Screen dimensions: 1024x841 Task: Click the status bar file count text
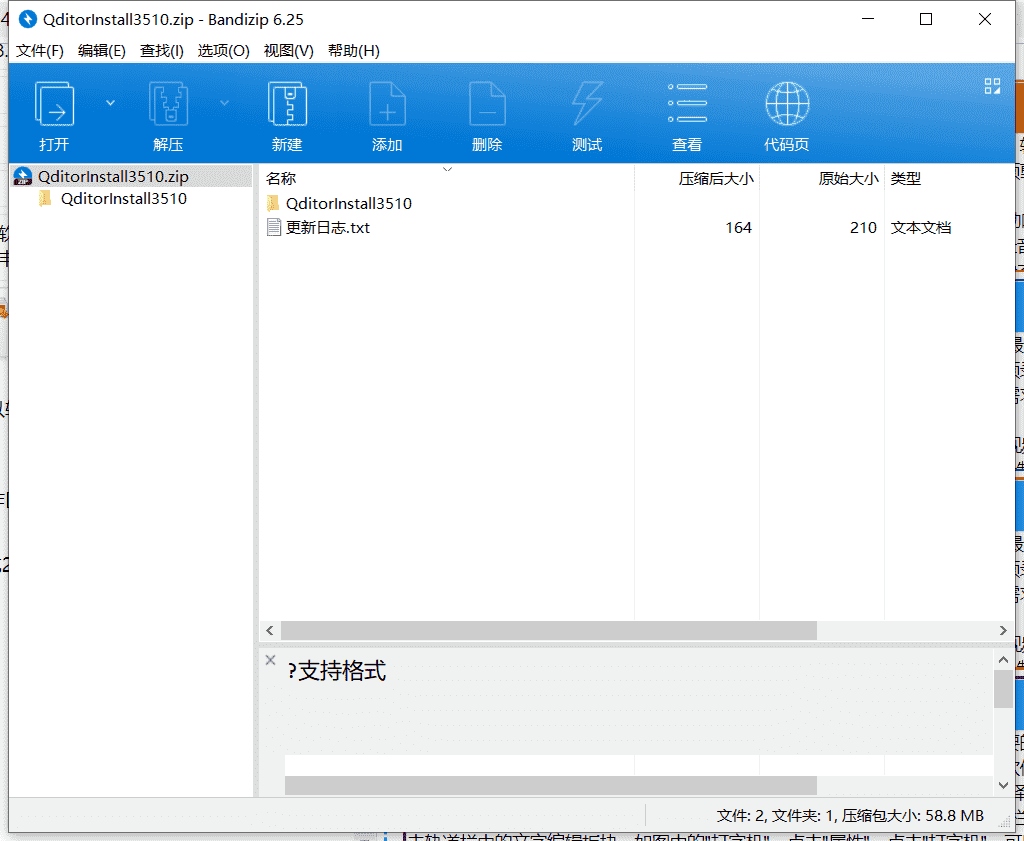(850, 815)
